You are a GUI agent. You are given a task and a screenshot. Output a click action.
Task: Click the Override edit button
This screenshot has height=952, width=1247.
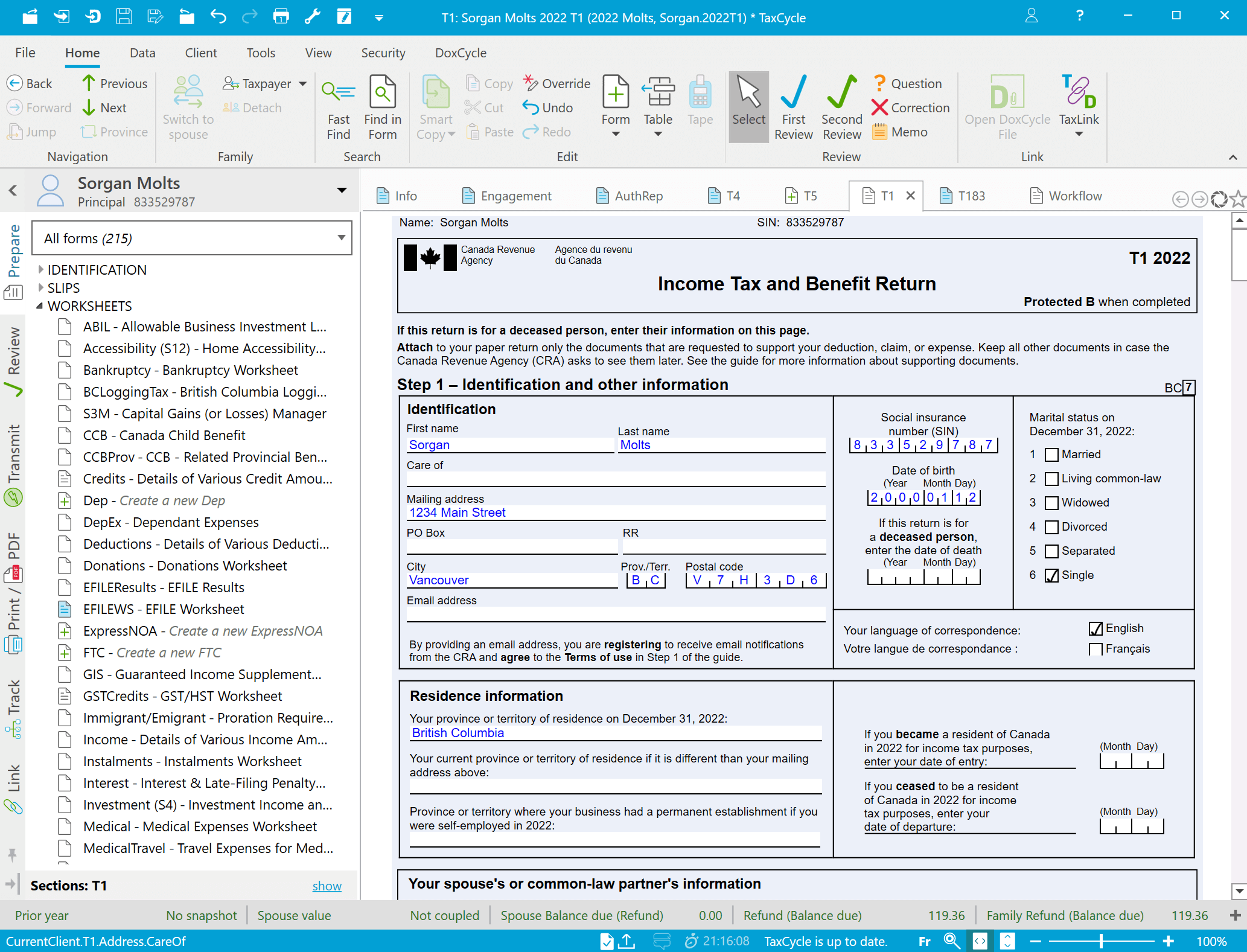coord(557,83)
